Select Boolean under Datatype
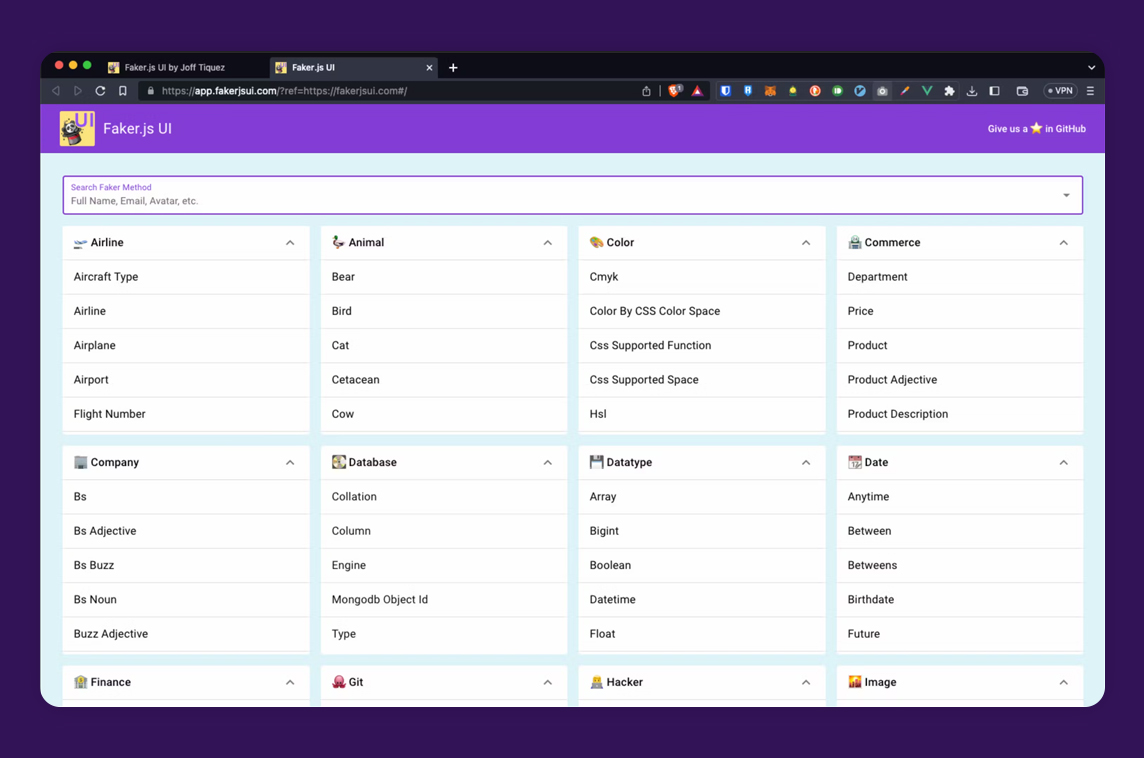Image resolution: width=1144 pixels, height=758 pixels. (x=702, y=565)
